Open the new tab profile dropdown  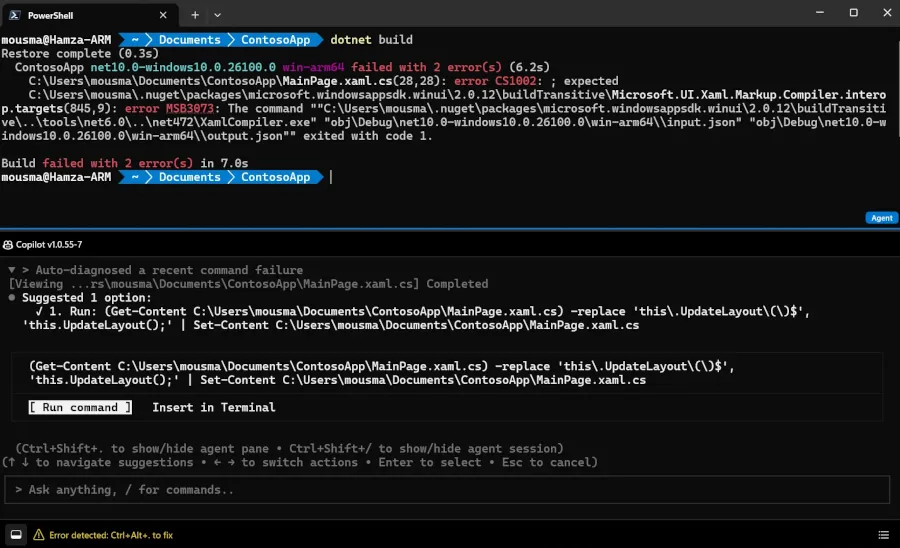point(218,15)
